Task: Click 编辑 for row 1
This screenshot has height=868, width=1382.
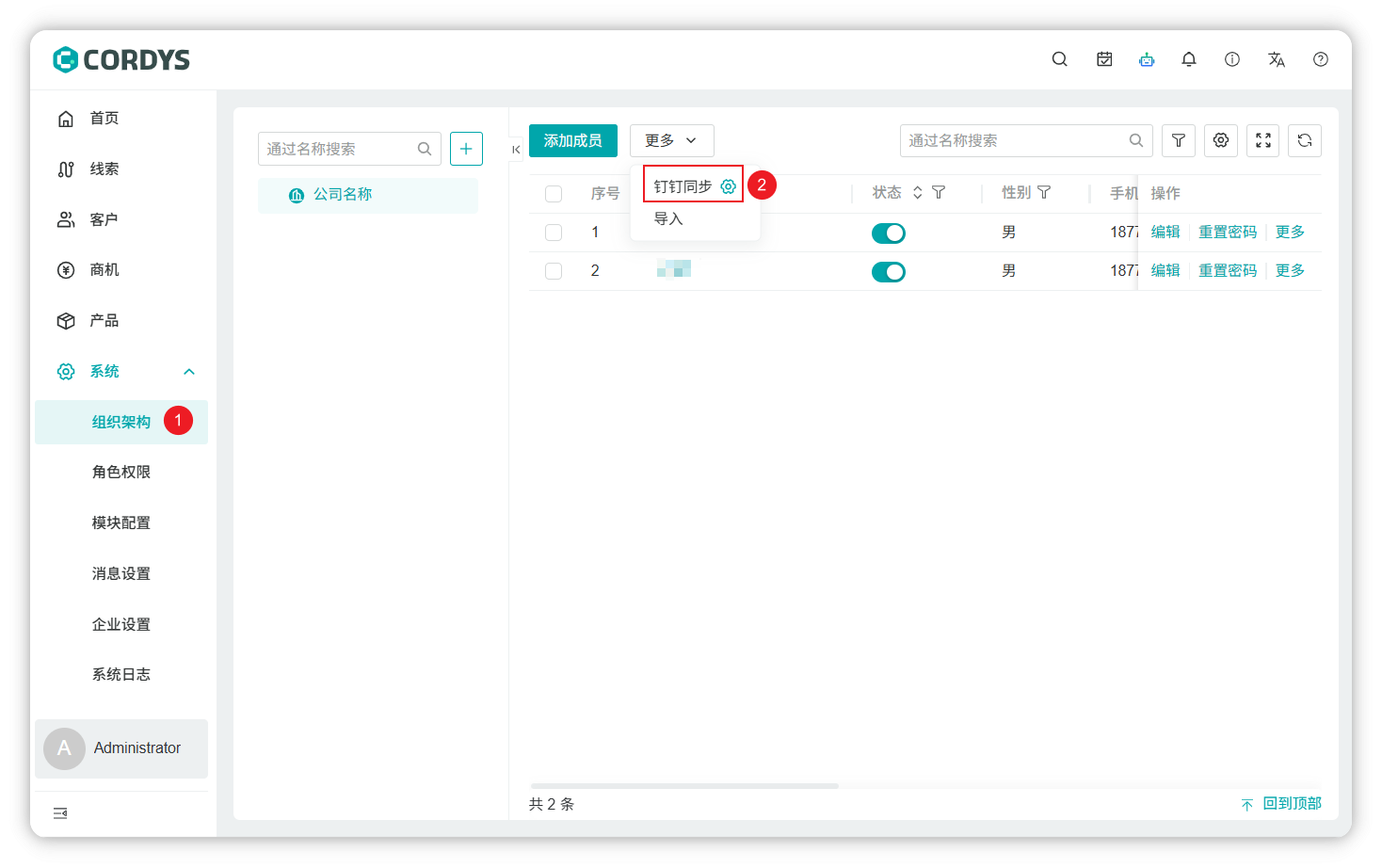Action: 1165,232
